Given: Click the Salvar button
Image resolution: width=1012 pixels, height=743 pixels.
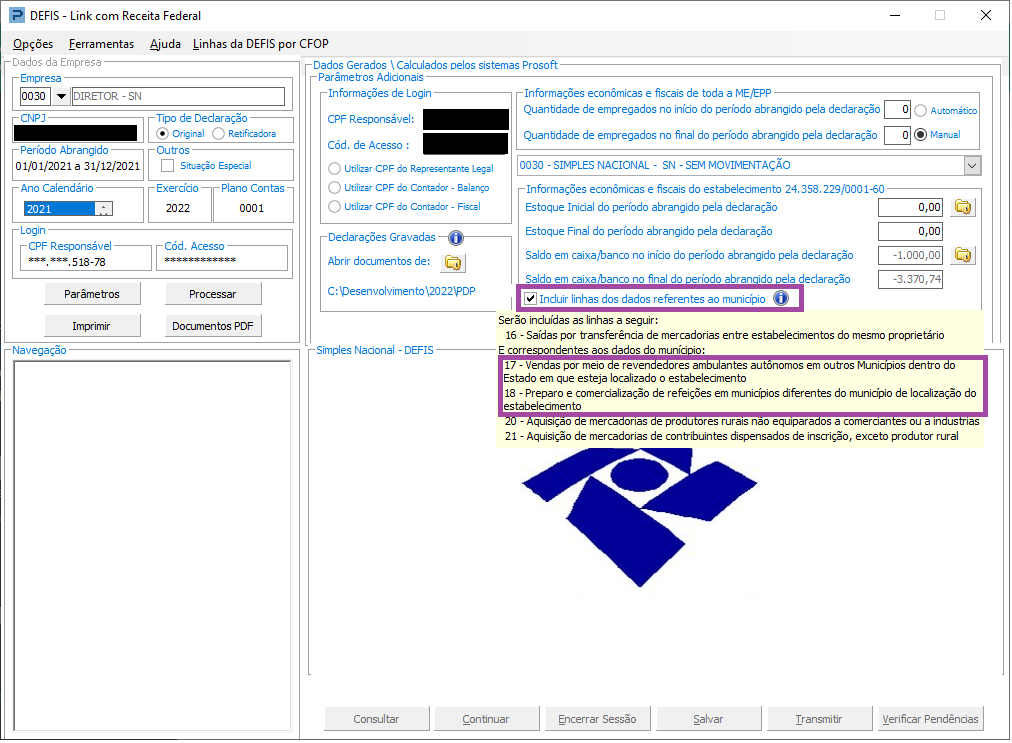Looking at the screenshot, I should 708,718.
